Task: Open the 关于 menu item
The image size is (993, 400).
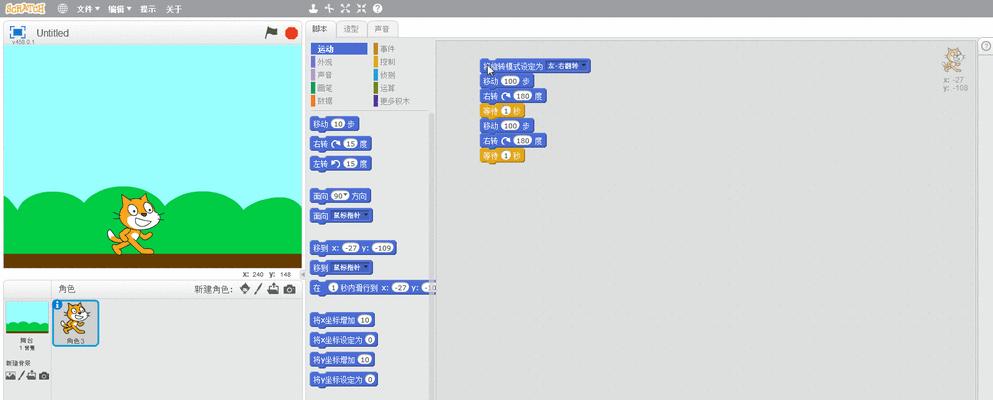Action: (174, 9)
